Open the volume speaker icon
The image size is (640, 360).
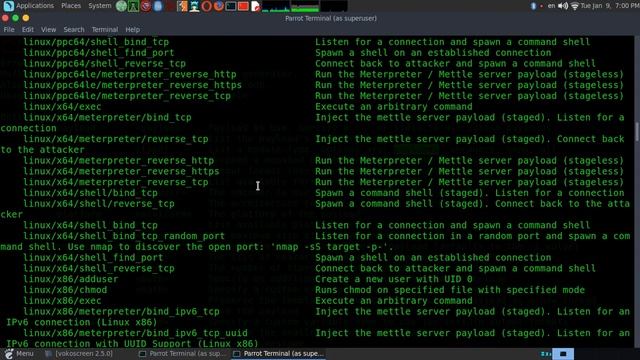coord(563,6)
